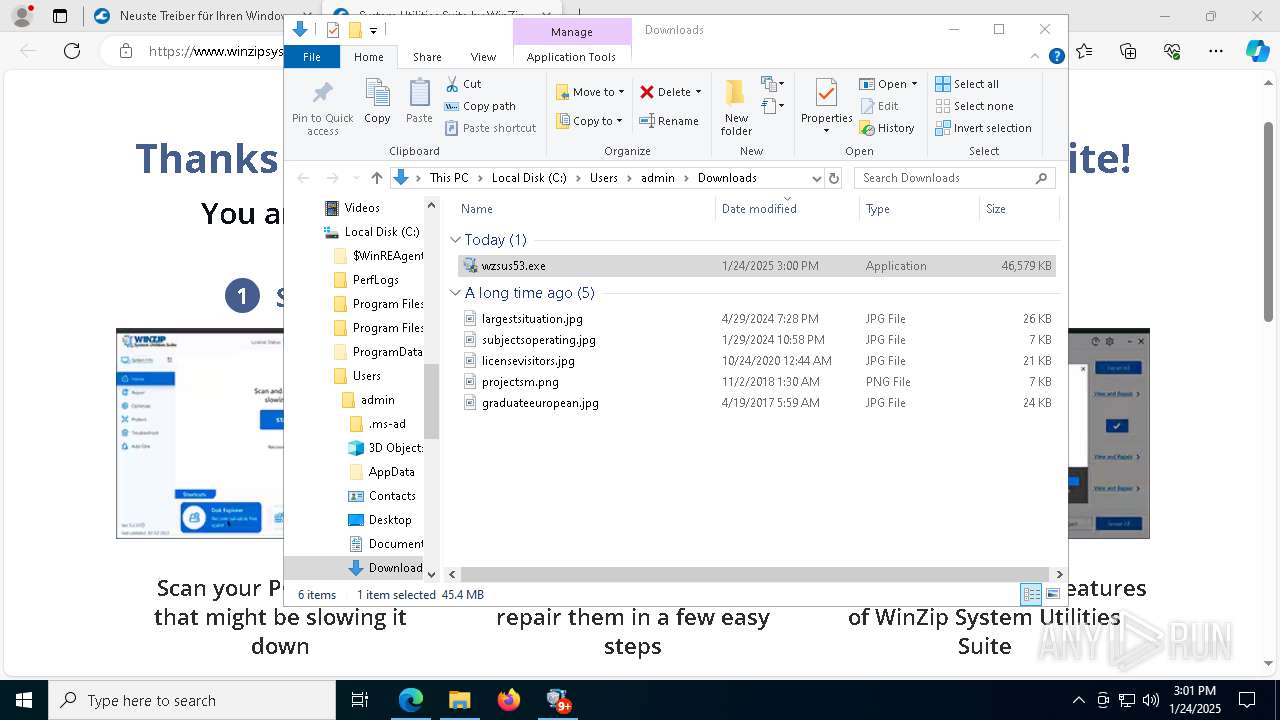Sort files by the Size column
Image resolution: width=1280 pixels, height=720 pixels.
click(x=1018, y=209)
